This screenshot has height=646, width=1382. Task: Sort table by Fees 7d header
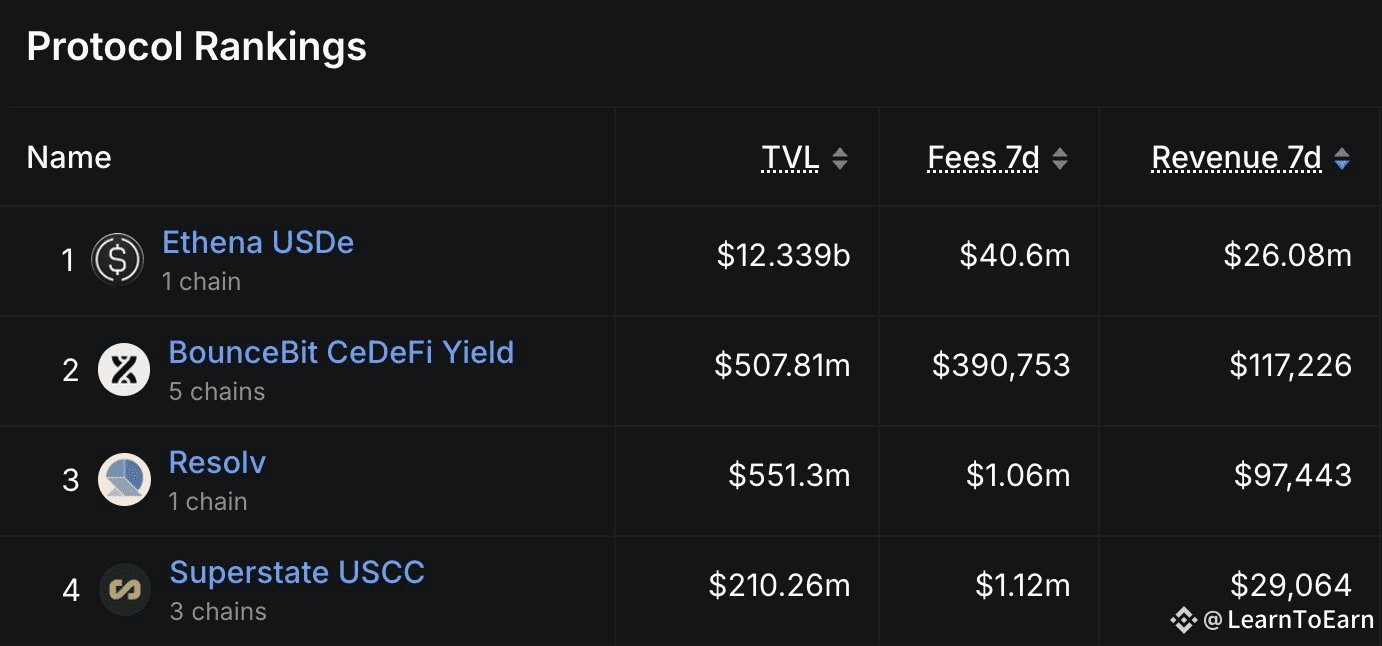pyautogui.click(x=984, y=158)
